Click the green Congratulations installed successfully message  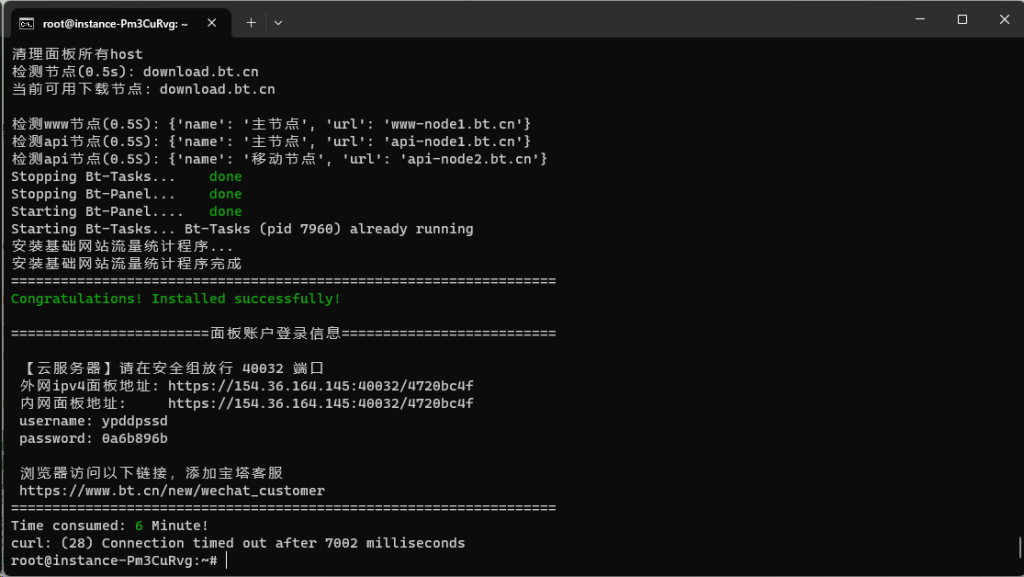point(176,299)
